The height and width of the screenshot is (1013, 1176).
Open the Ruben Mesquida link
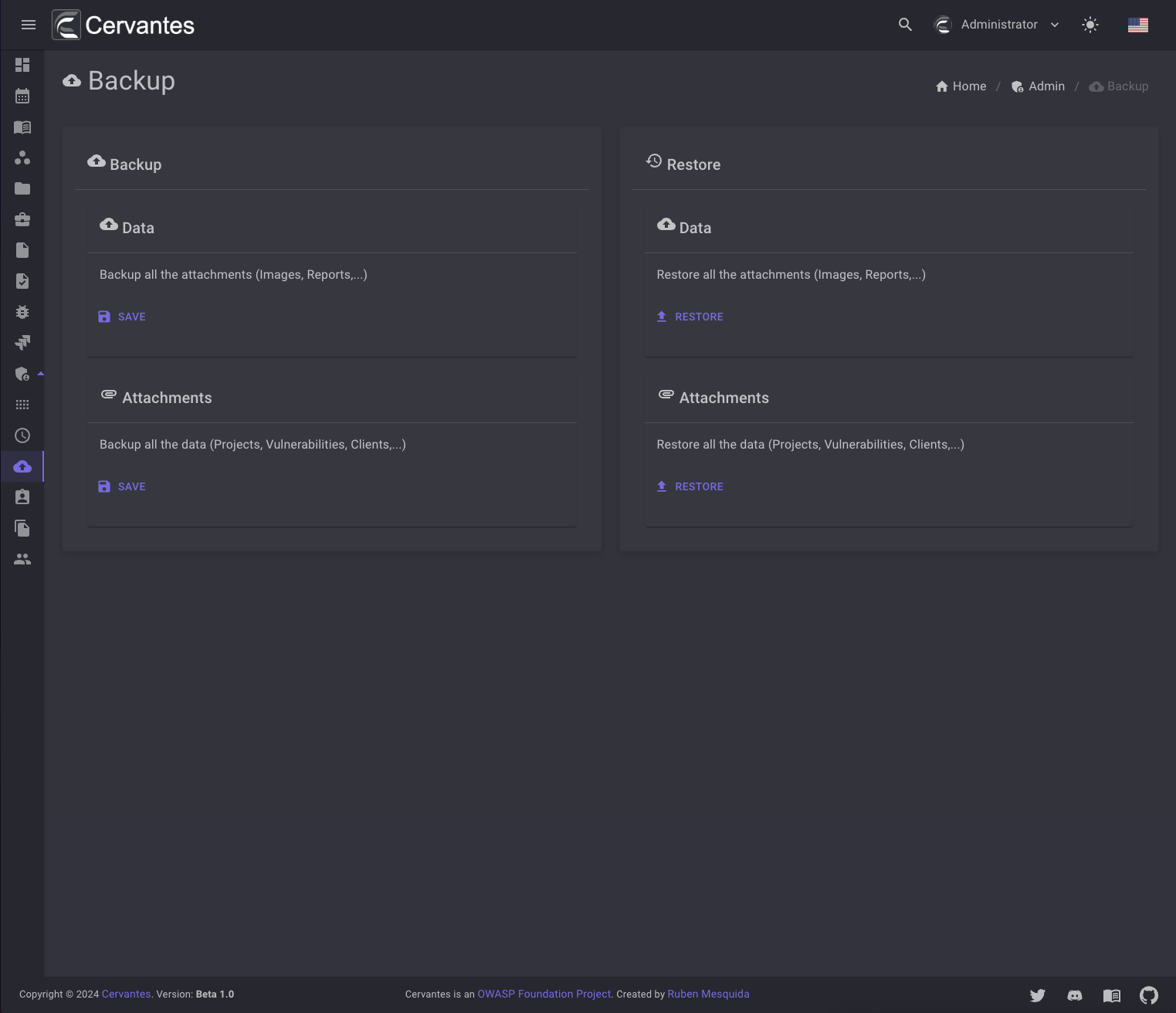click(x=708, y=994)
